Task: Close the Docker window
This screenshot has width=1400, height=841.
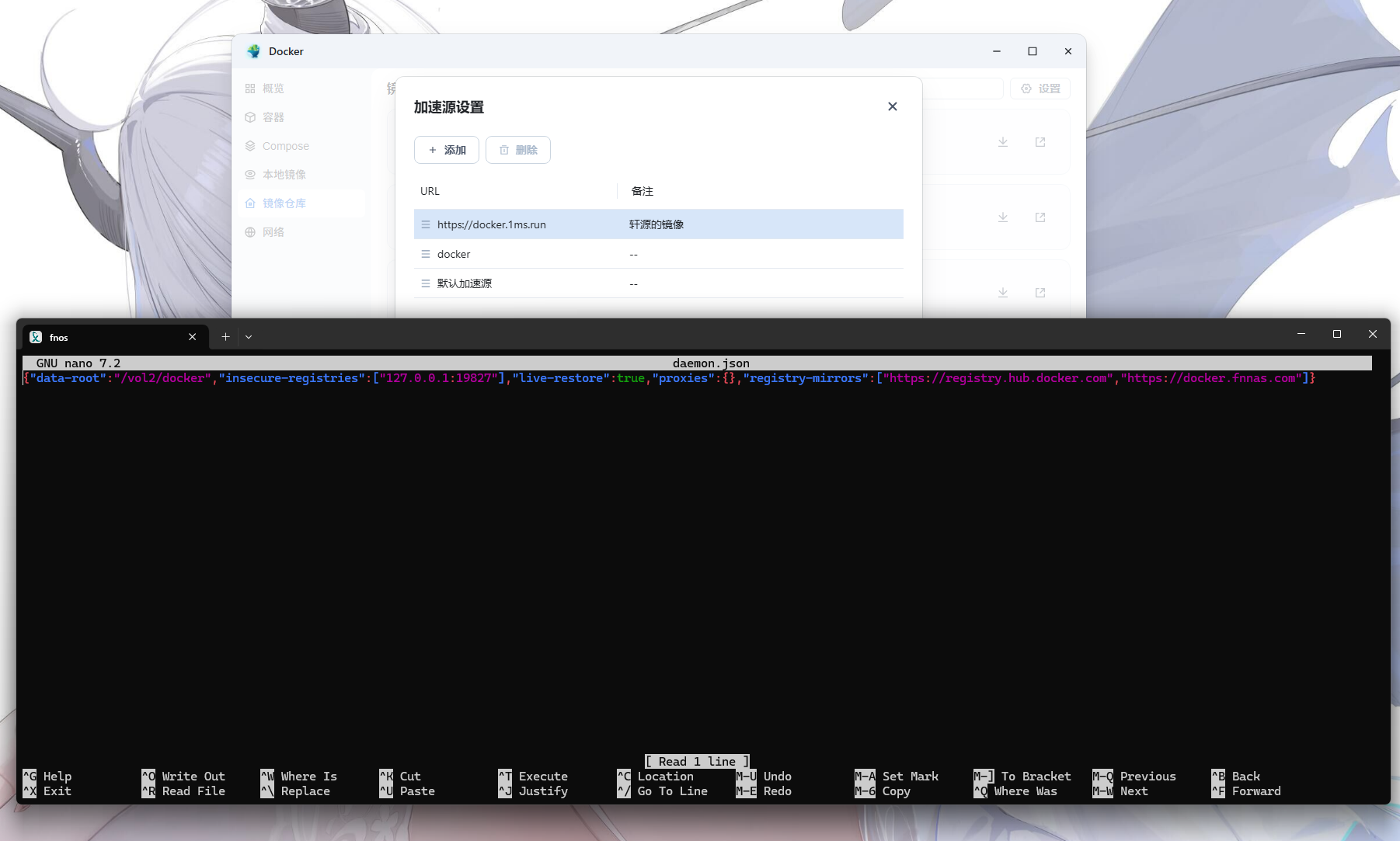Action: (x=1068, y=51)
